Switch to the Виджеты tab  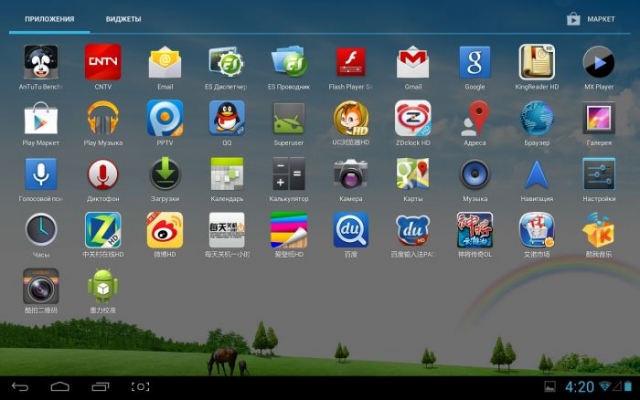pyautogui.click(x=123, y=19)
